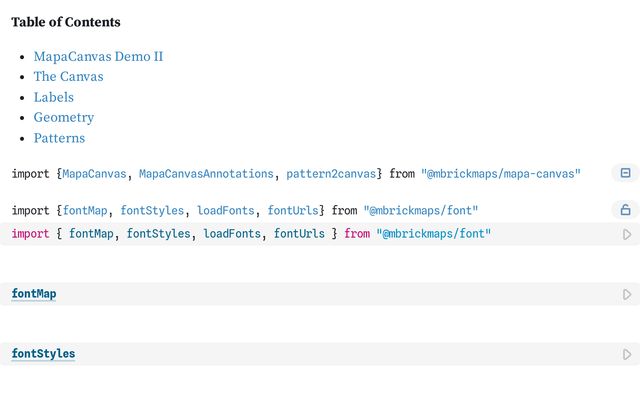Focus the font import code editor line

pyautogui.click(x=250, y=234)
